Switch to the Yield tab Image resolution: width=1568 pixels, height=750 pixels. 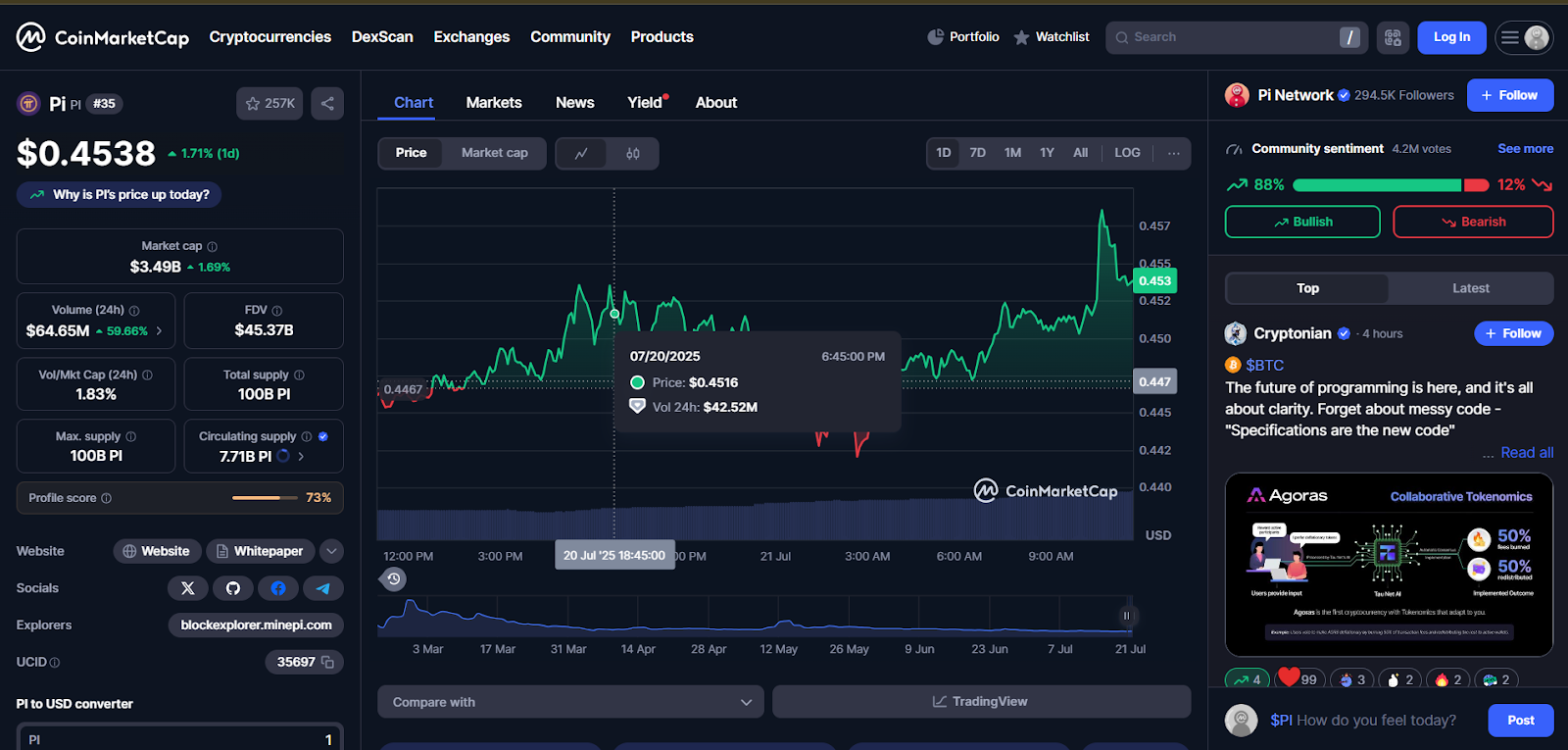point(645,103)
